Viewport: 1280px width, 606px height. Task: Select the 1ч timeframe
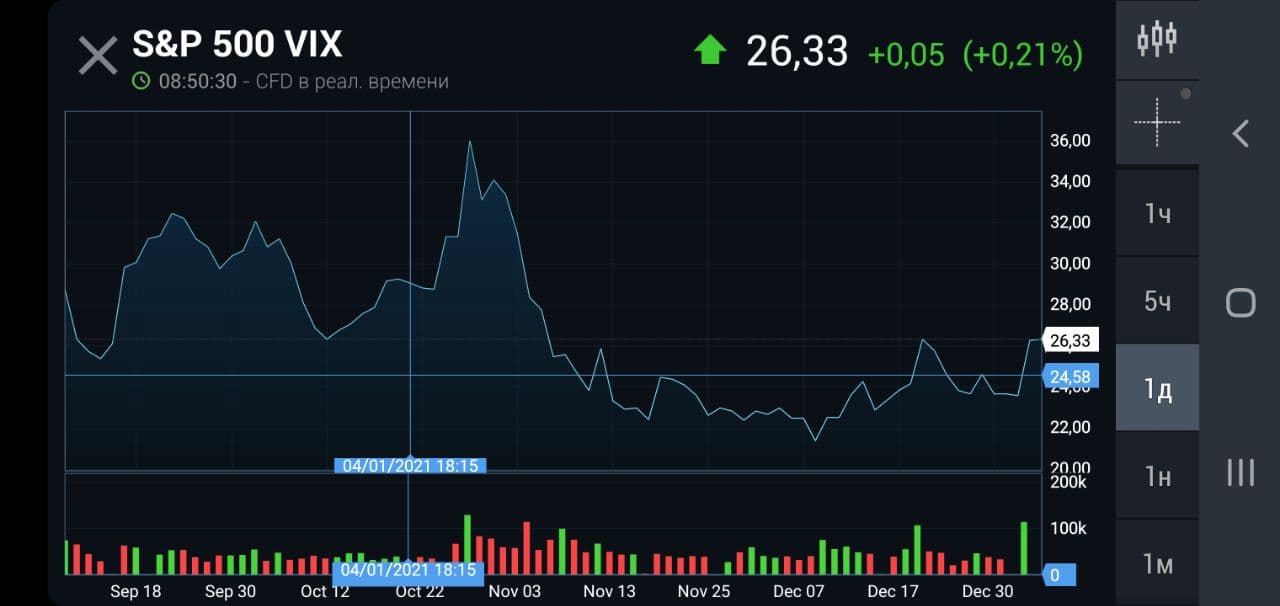[1157, 212]
